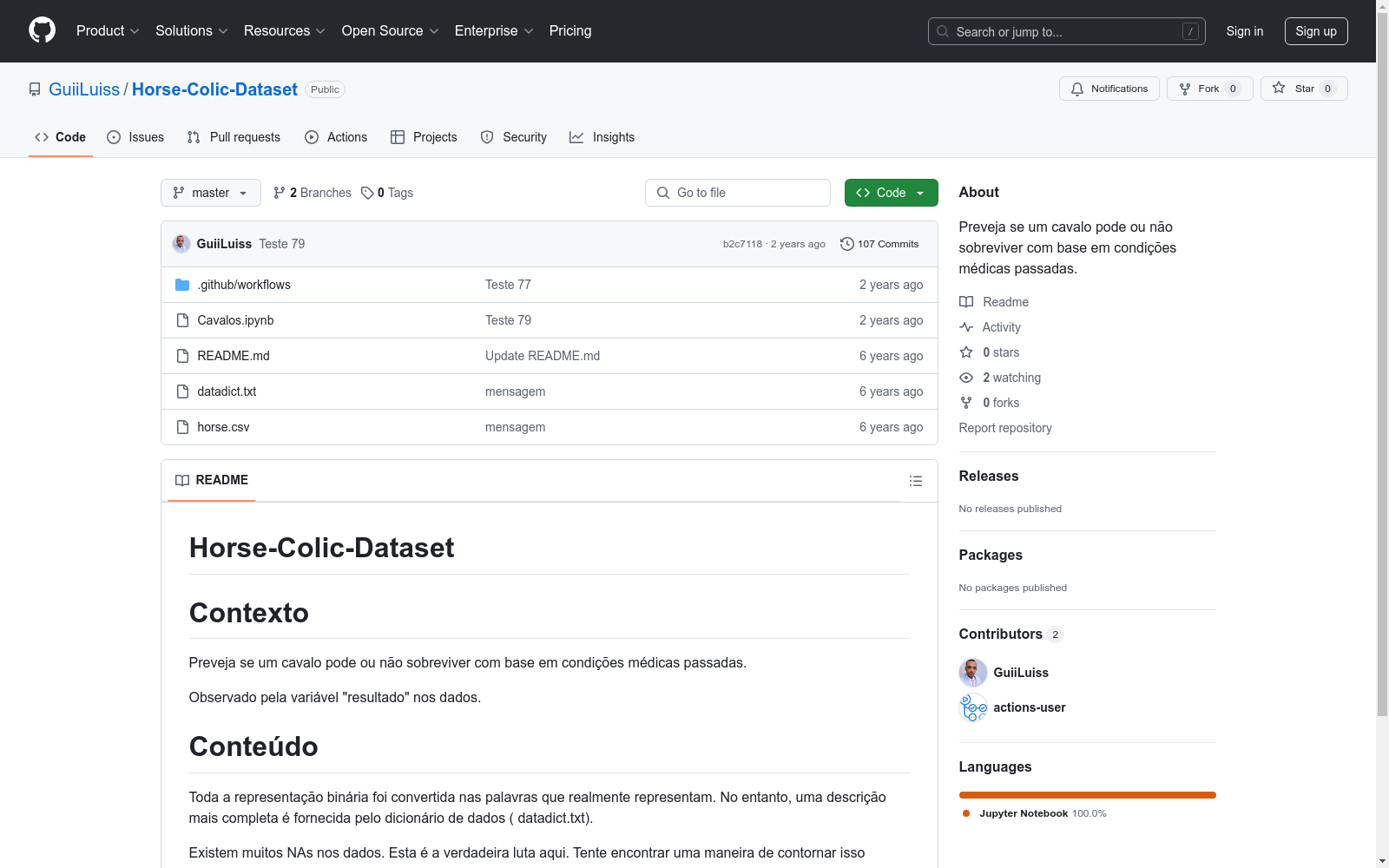Open the Projects tab
This screenshot has width=1389, height=868.
point(424,137)
